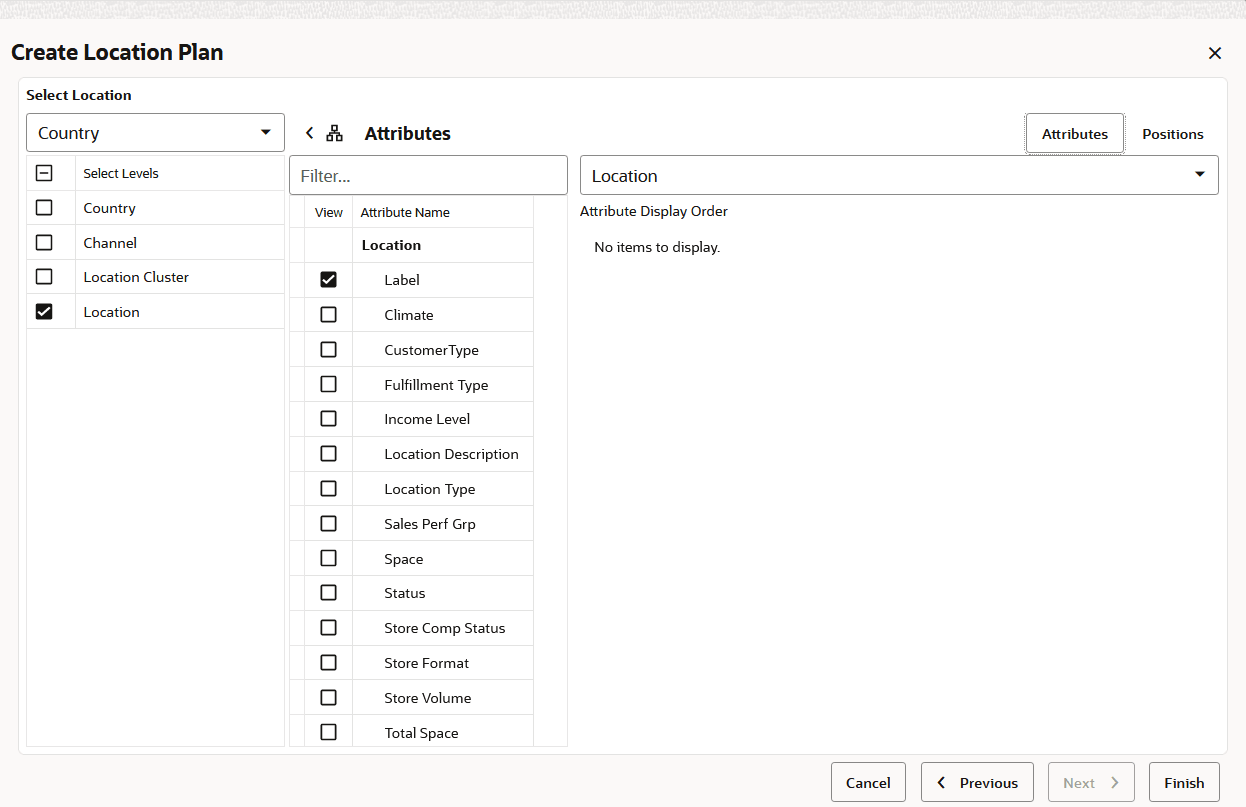1246x807 pixels.
Task: Cancel the location plan creation
Action: 868,782
